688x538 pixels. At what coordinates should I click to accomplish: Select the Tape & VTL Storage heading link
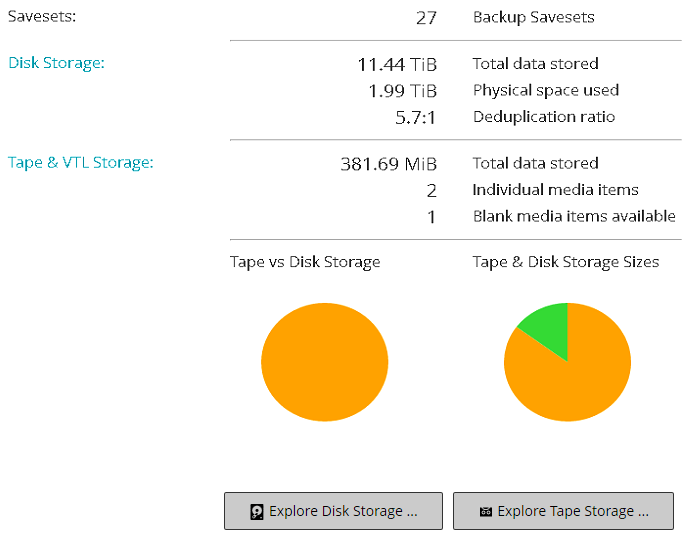pos(81,162)
